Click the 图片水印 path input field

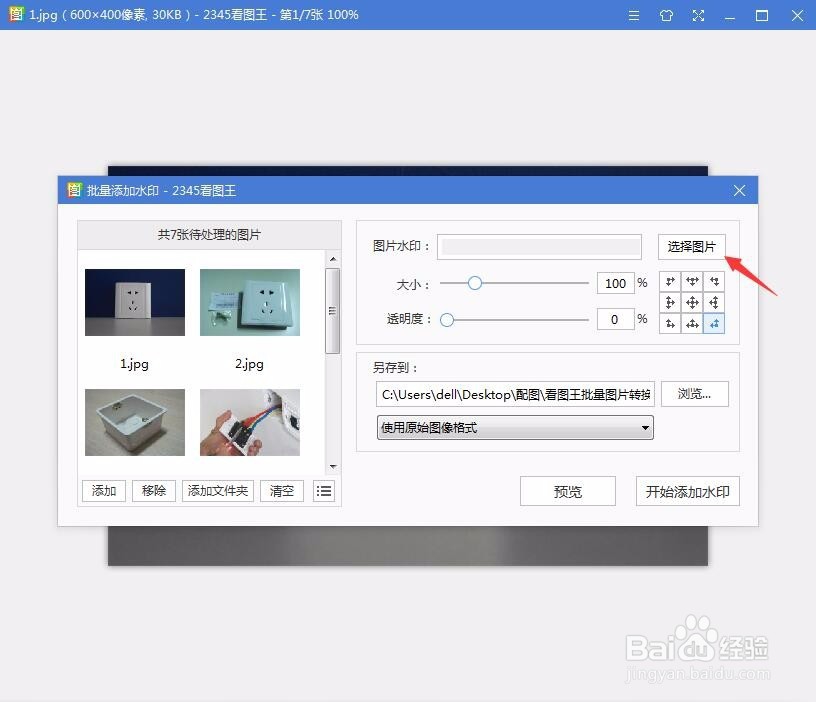point(539,247)
